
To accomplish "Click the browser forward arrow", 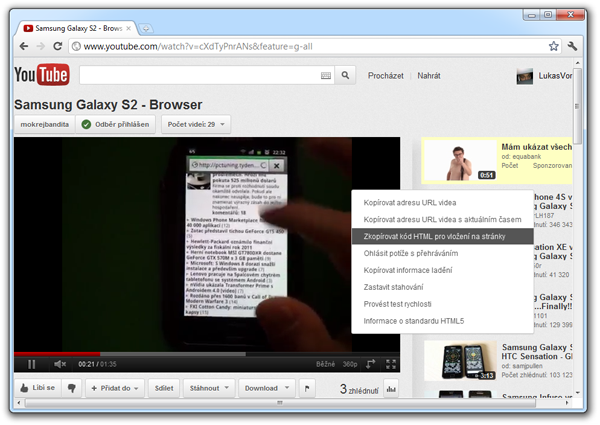I will [x=41, y=46].
